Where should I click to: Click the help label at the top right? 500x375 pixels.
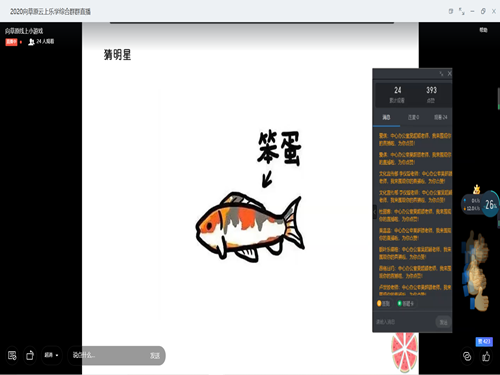[x=483, y=30]
